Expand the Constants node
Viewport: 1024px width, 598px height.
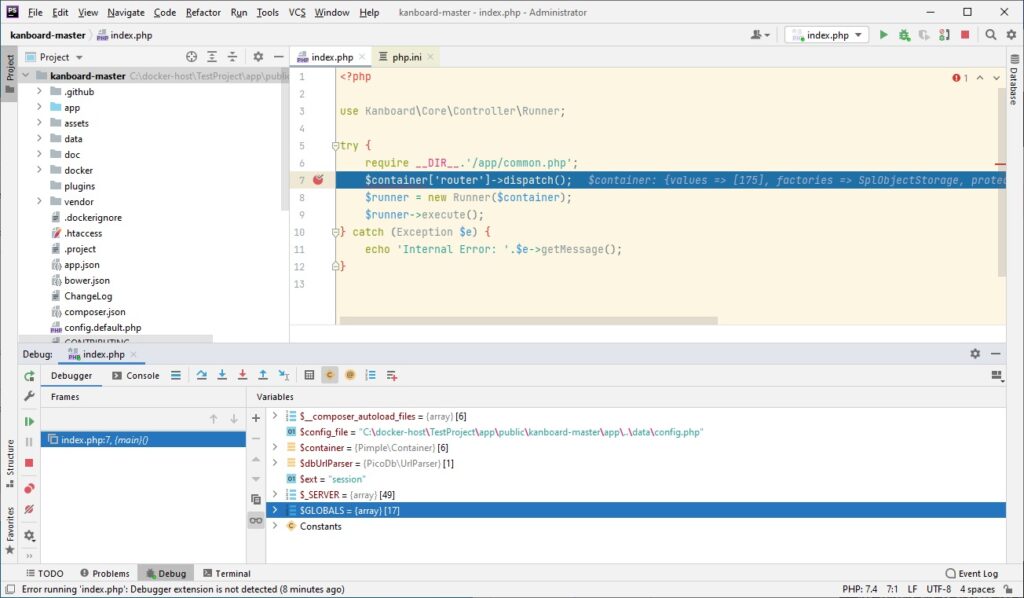tap(275, 526)
